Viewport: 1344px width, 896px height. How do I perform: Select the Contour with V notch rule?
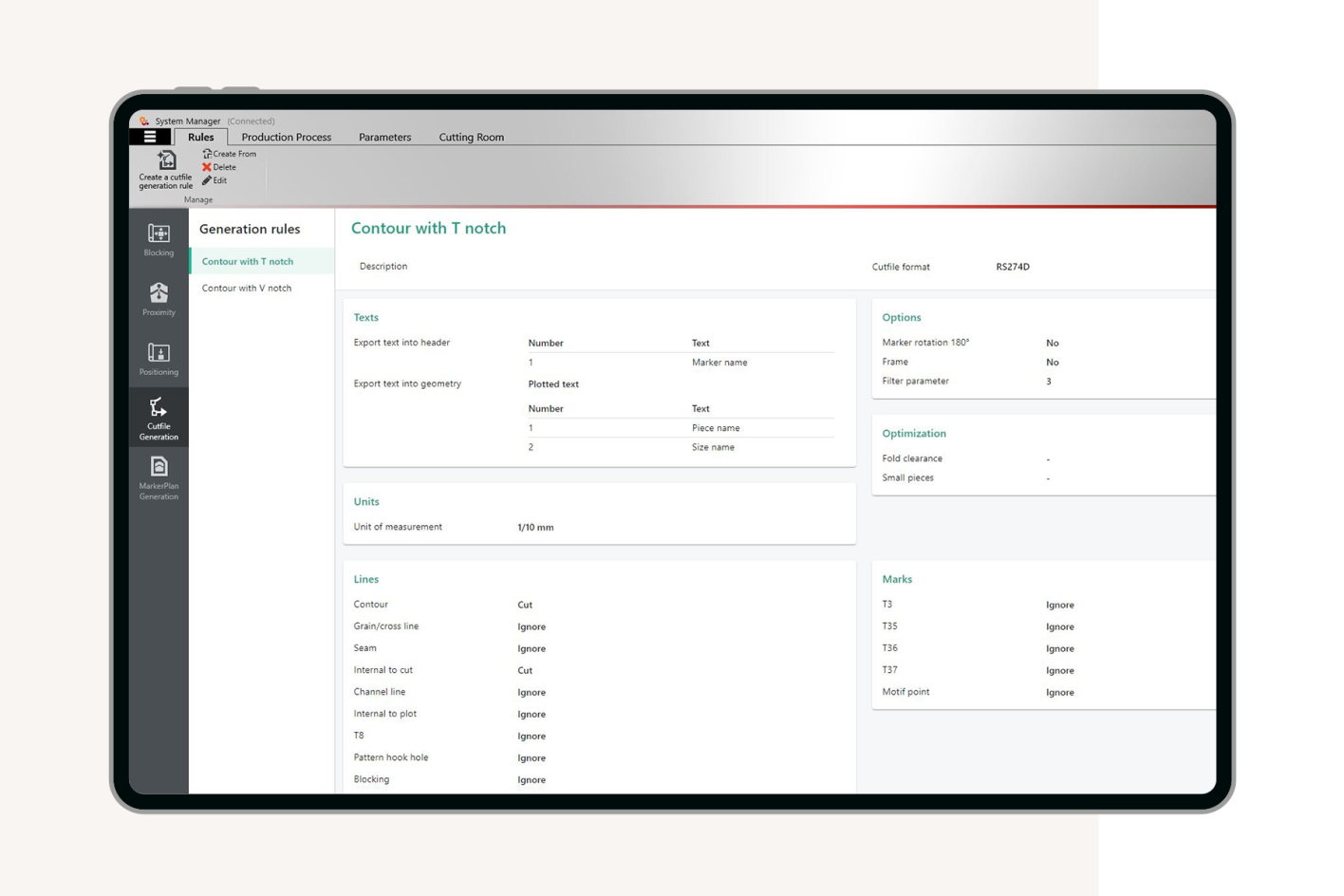[x=247, y=289]
